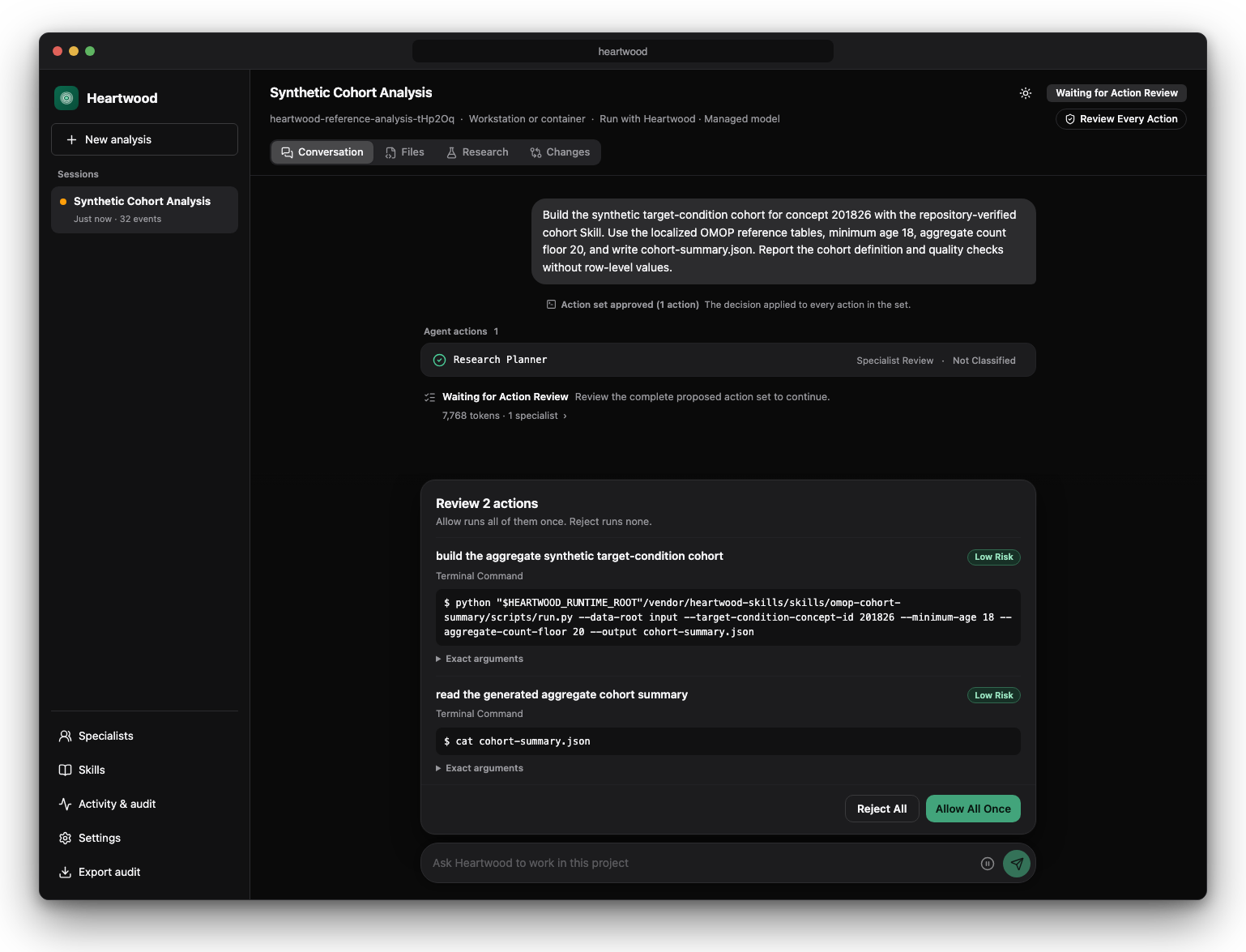Click Low Risk badge on build cohort action
This screenshot has height=952, width=1246.
[x=994, y=557]
